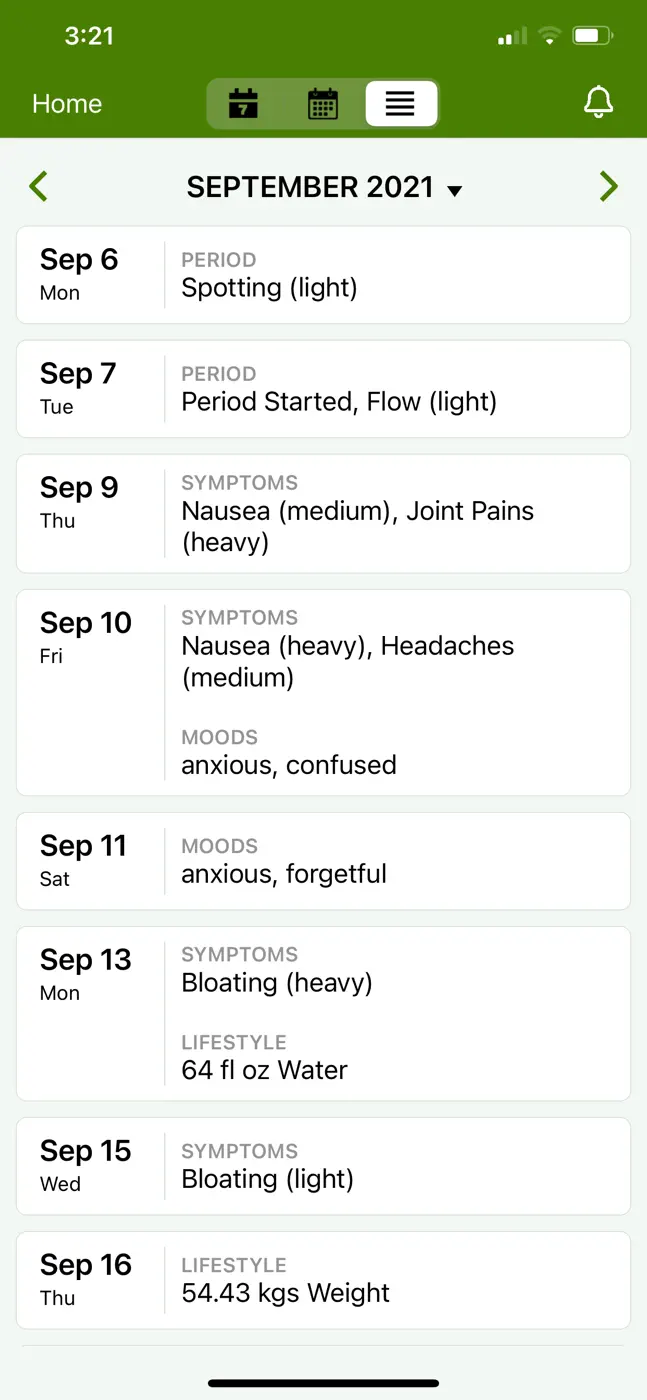Select the list view icon
The image size is (647, 1400).
point(400,103)
